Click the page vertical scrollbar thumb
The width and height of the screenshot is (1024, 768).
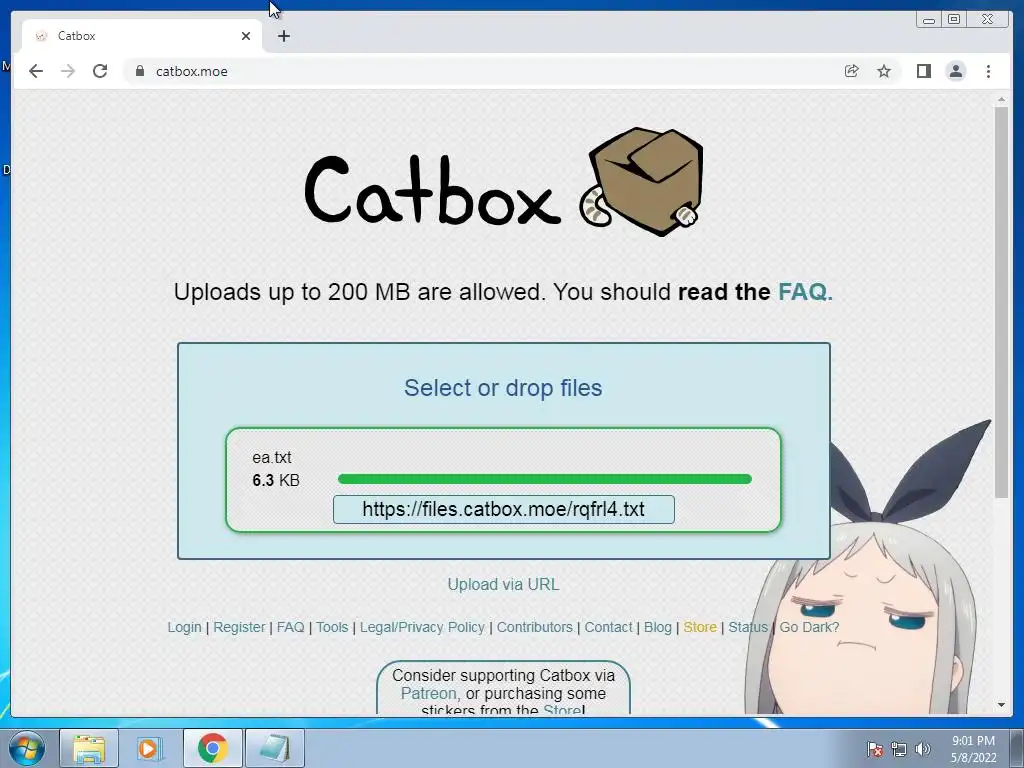coord(1001,302)
